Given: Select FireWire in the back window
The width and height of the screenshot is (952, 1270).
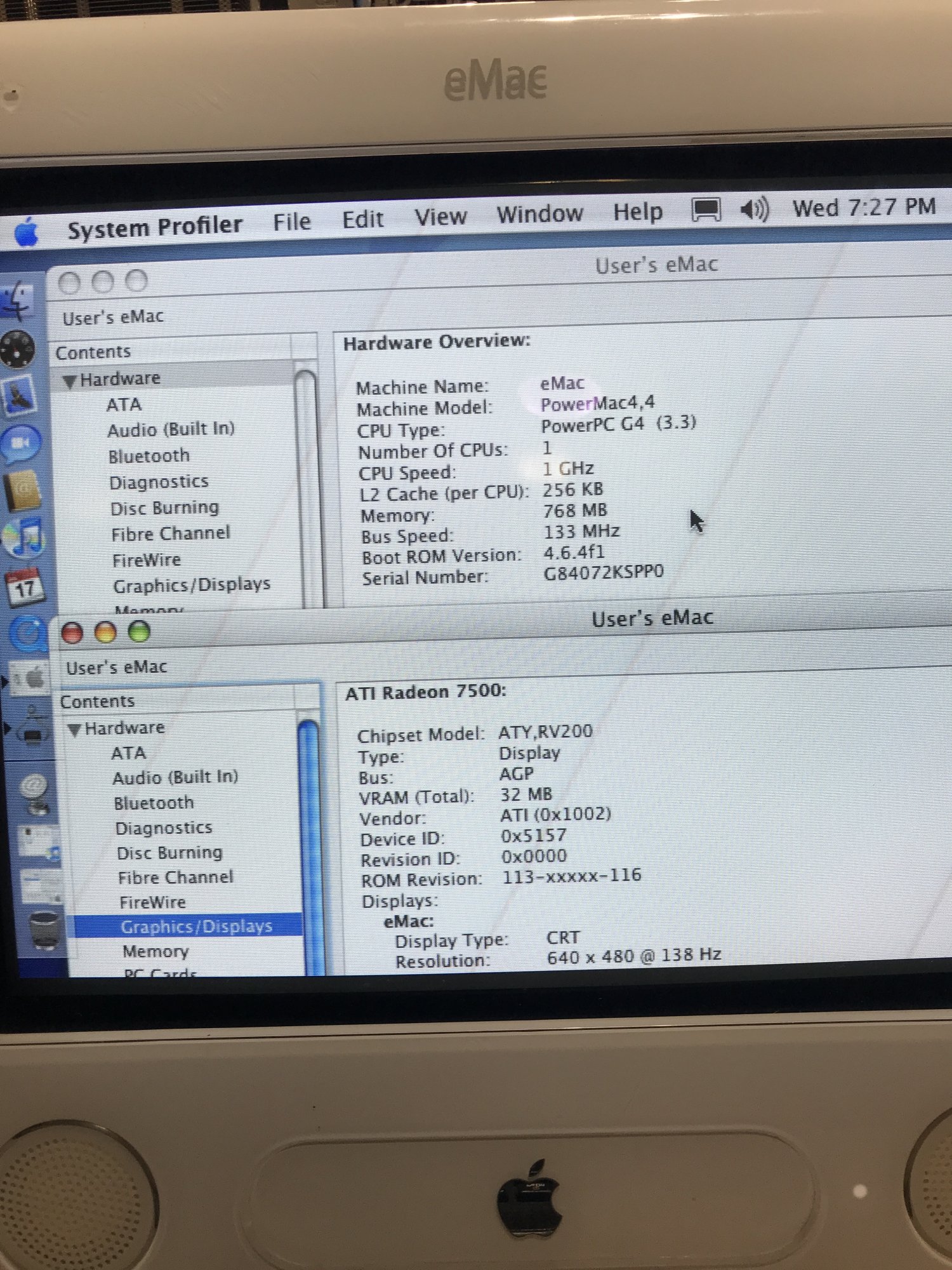Looking at the screenshot, I should point(147,560).
